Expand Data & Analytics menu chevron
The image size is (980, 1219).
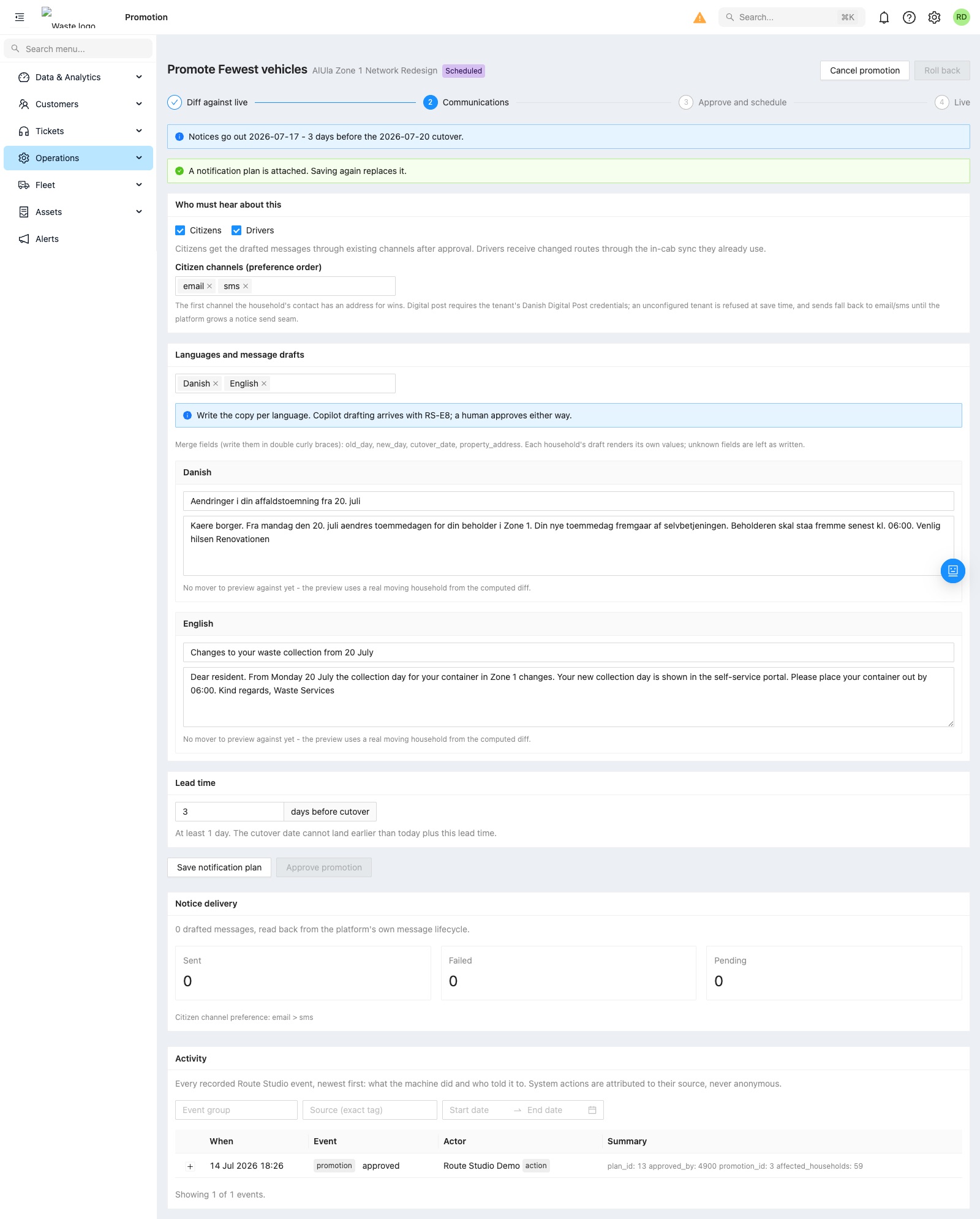tap(139, 77)
